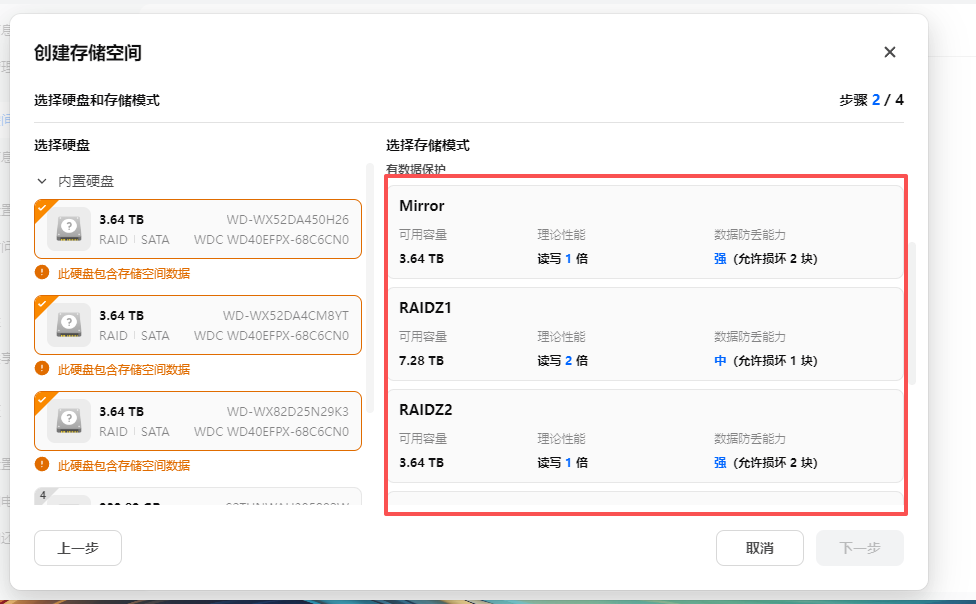Click RAIDZ1 performance text 读写 2 倍
The width and height of the screenshot is (976, 604).
coord(563,361)
